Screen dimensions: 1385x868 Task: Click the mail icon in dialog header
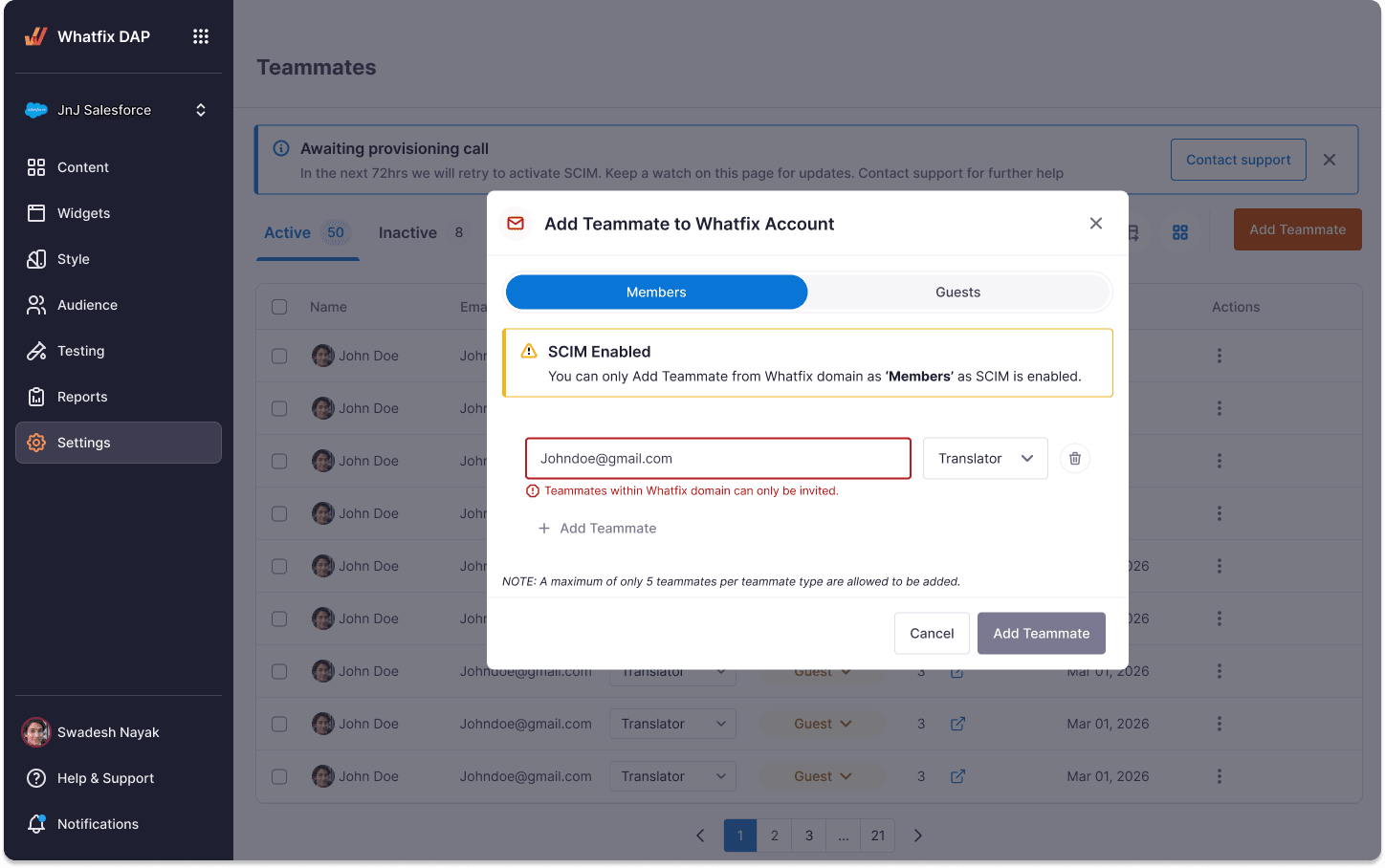516,223
